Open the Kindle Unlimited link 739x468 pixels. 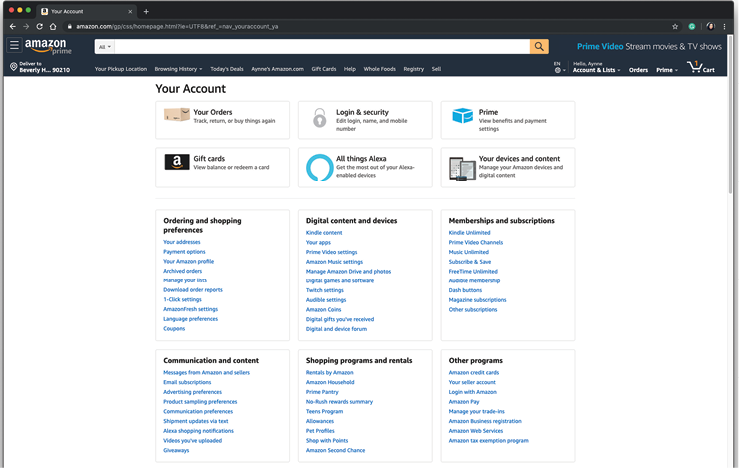[469, 233]
